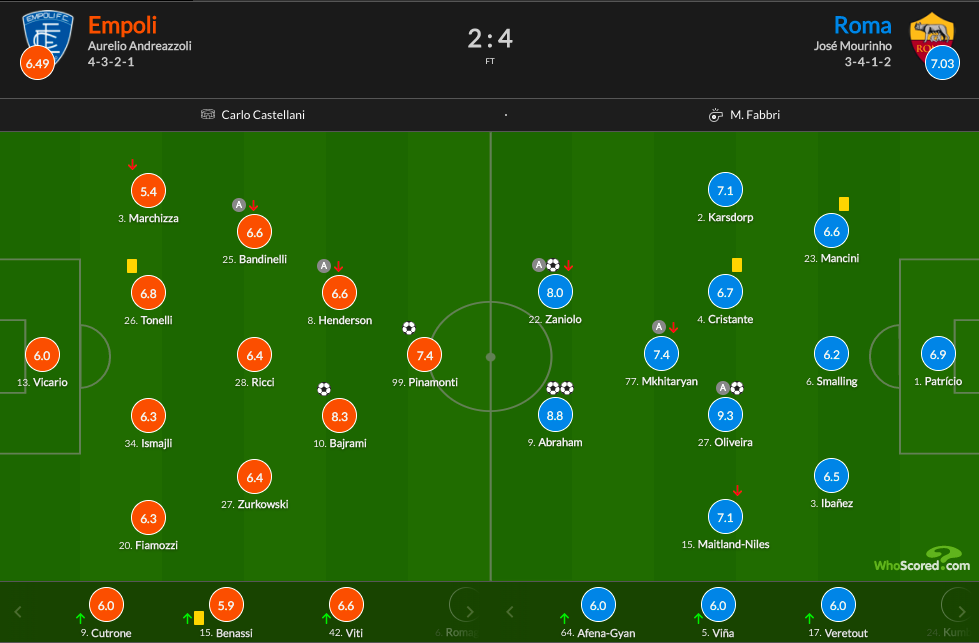The height and width of the screenshot is (643, 979).
Task: Click the red substitution arrow above Marchizza
Action: click(x=132, y=165)
